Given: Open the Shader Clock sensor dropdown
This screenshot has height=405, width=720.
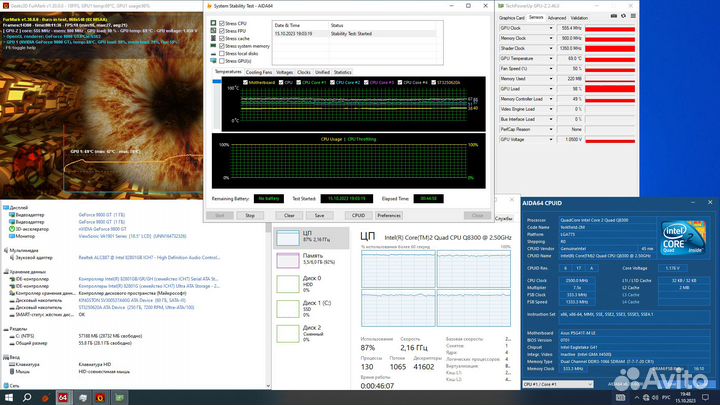Looking at the screenshot, I should click(551, 49).
